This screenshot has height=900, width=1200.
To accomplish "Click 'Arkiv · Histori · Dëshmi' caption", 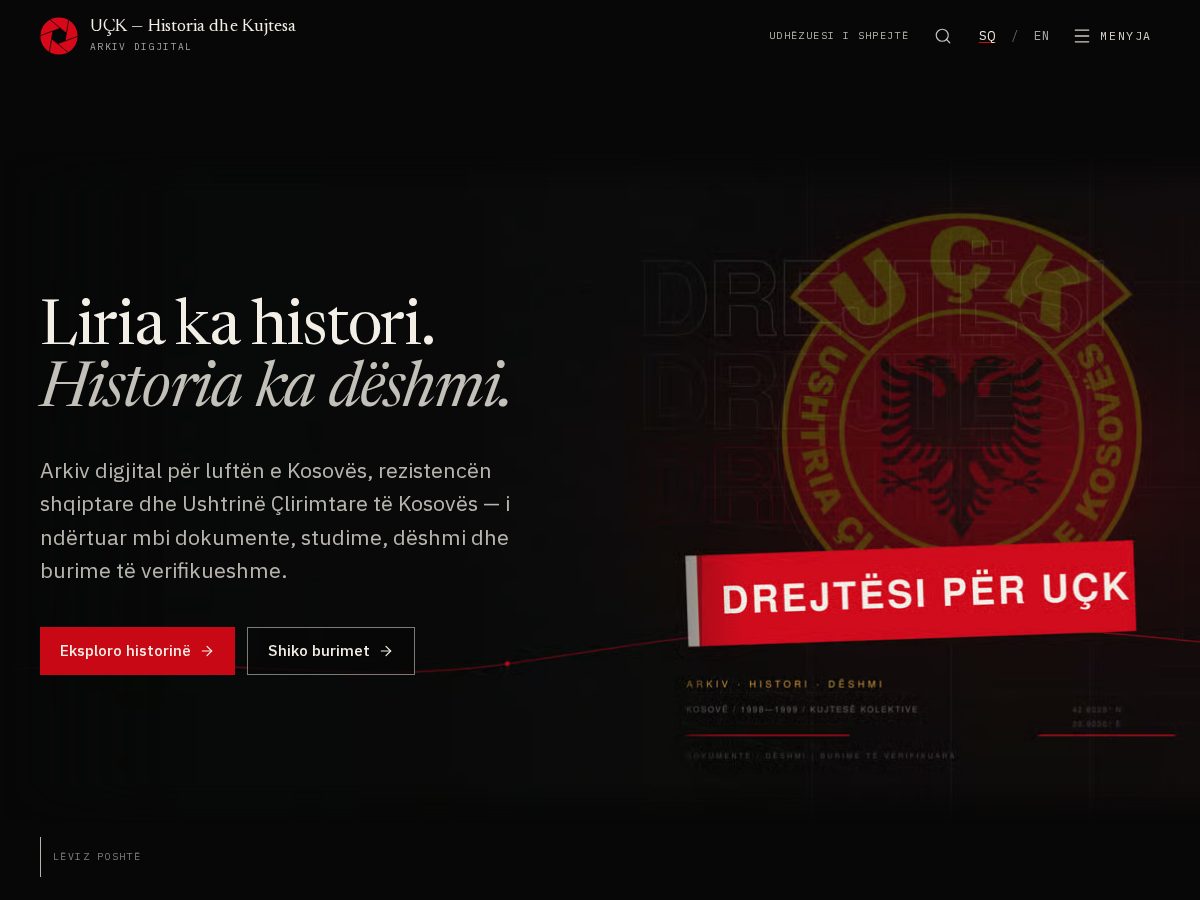I will (785, 684).
